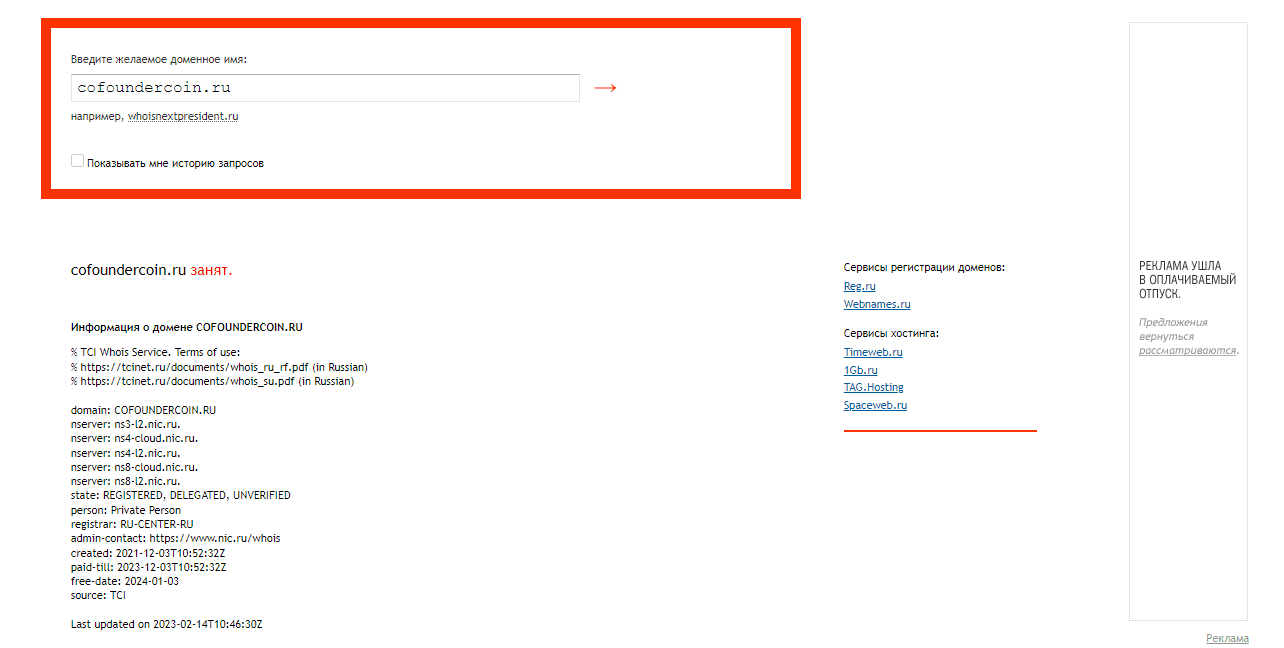Click the red 'занят' status text
The width and height of the screenshot is (1284, 648).
[x=211, y=270]
